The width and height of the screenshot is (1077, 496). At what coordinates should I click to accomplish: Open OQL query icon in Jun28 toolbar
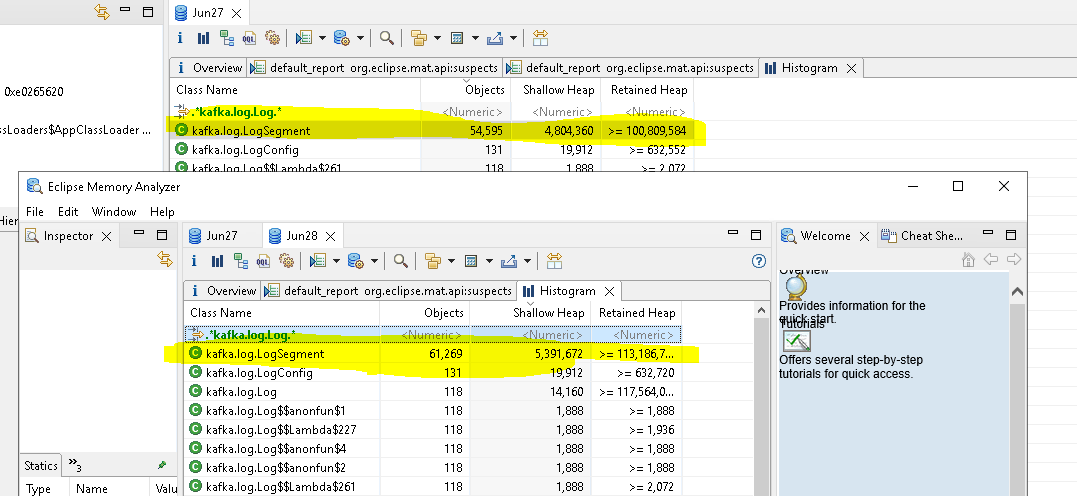coord(264,261)
